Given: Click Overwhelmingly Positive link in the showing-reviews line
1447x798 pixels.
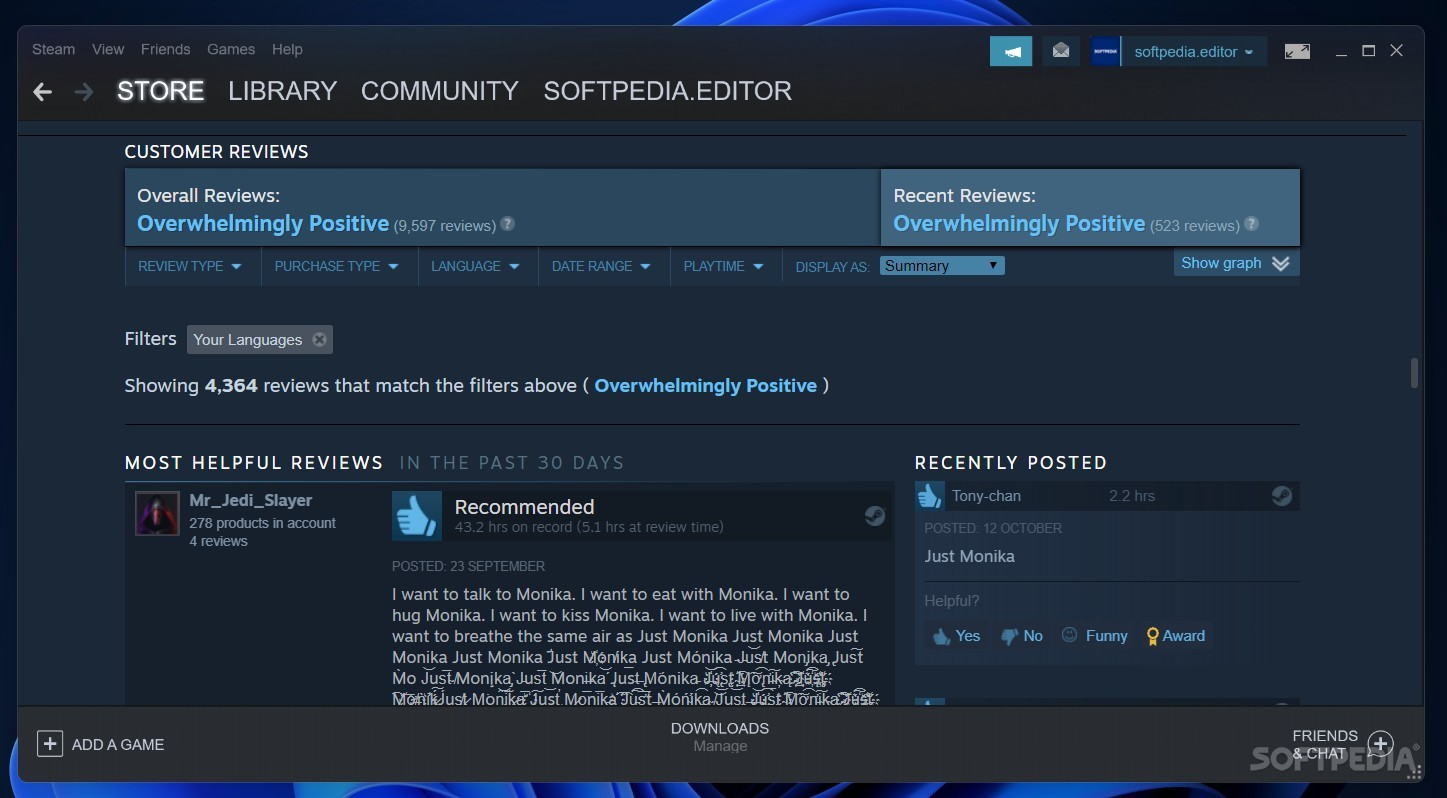Looking at the screenshot, I should pyautogui.click(x=706, y=386).
